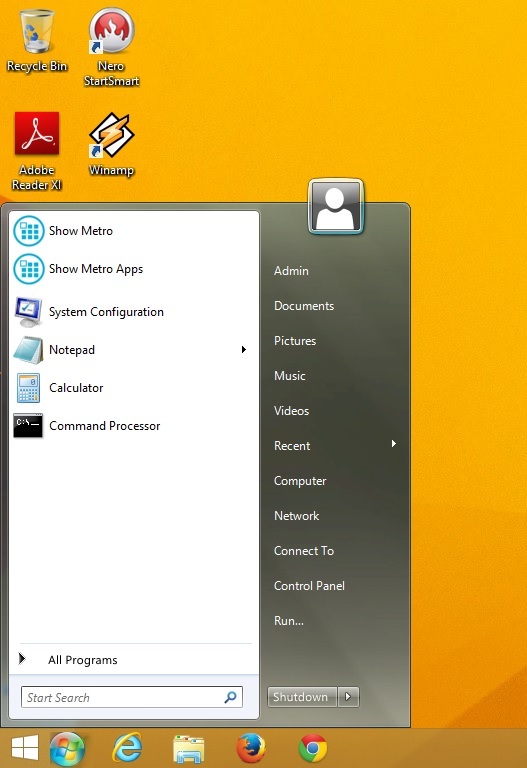The width and height of the screenshot is (527, 768).
Task: Launch the Winamp desktop shortcut
Action: (111, 144)
